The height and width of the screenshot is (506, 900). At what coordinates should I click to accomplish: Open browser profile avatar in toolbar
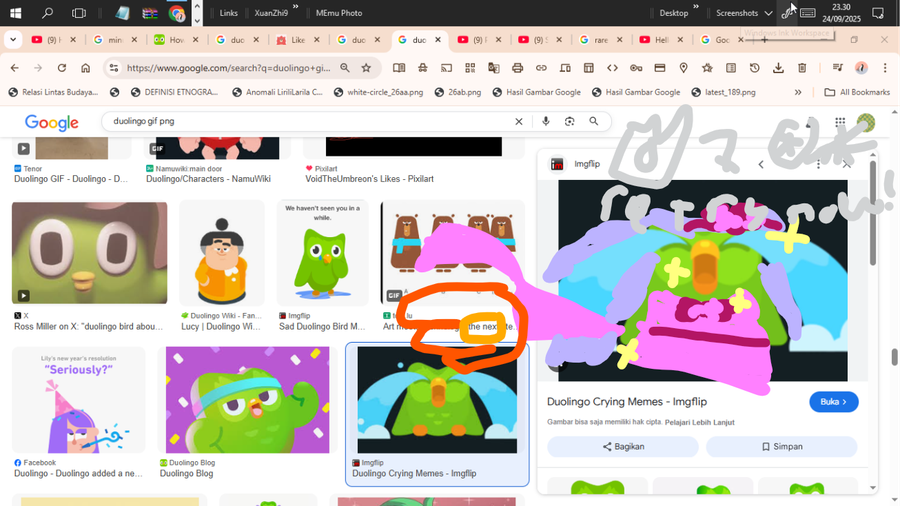[x=861, y=68]
